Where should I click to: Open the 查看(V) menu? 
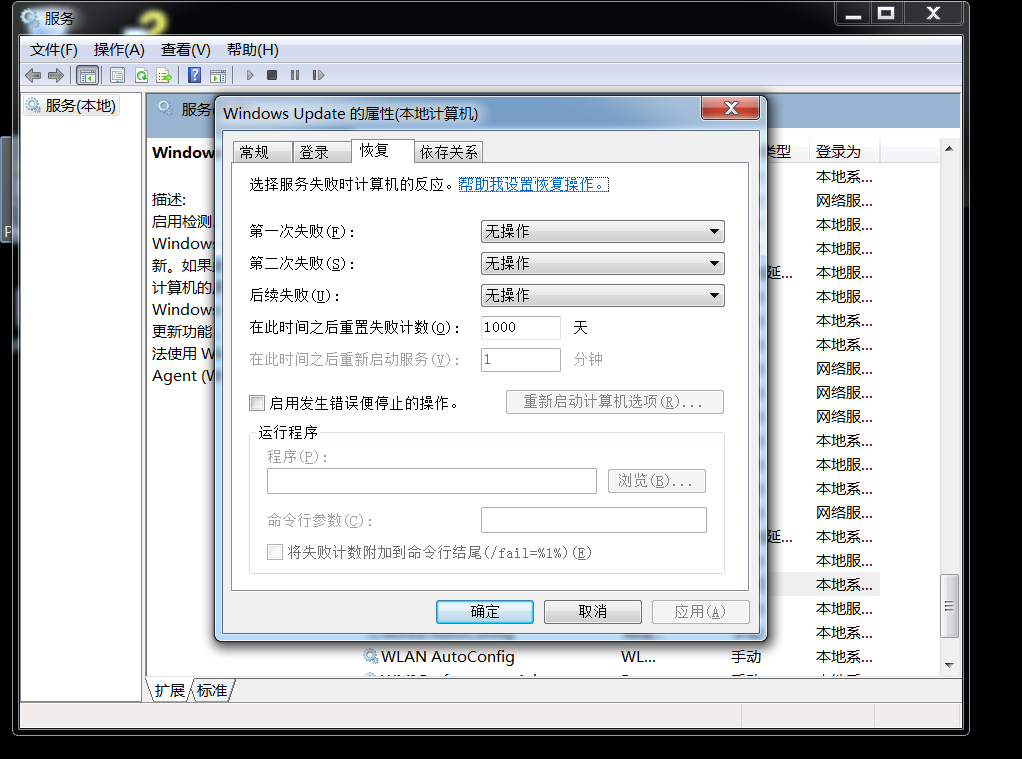click(186, 50)
